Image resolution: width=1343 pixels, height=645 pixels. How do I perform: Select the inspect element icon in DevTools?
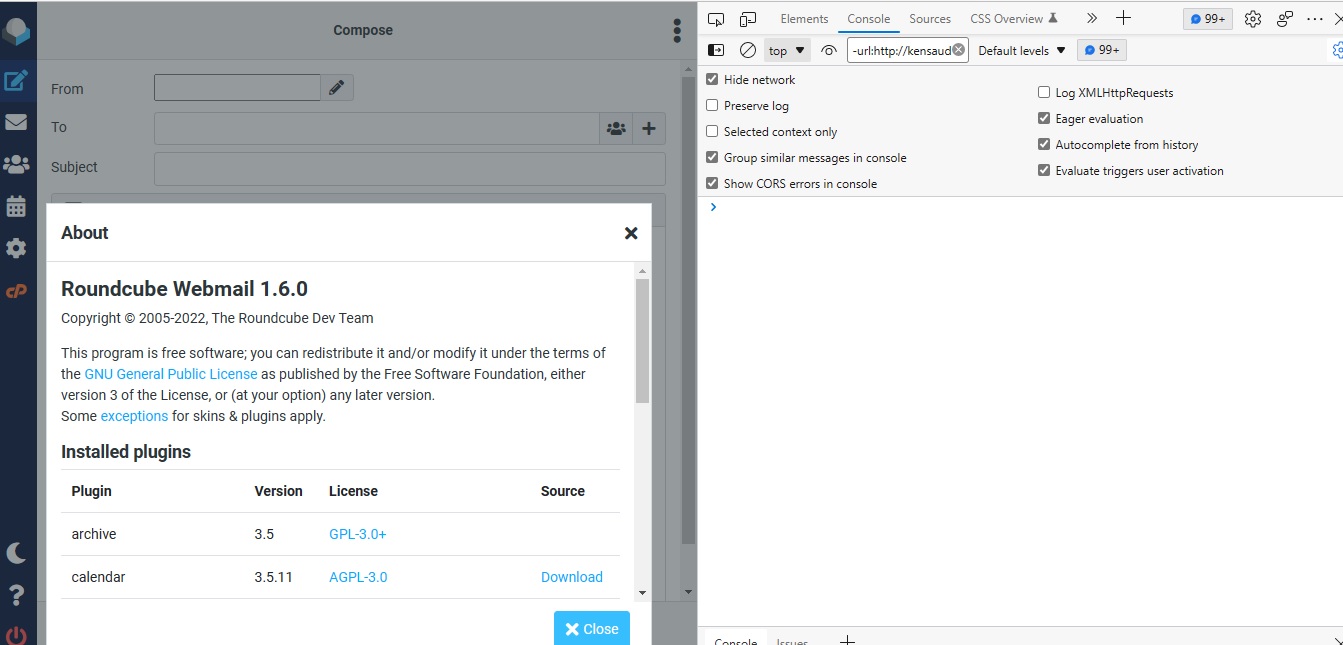click(714, 18)
